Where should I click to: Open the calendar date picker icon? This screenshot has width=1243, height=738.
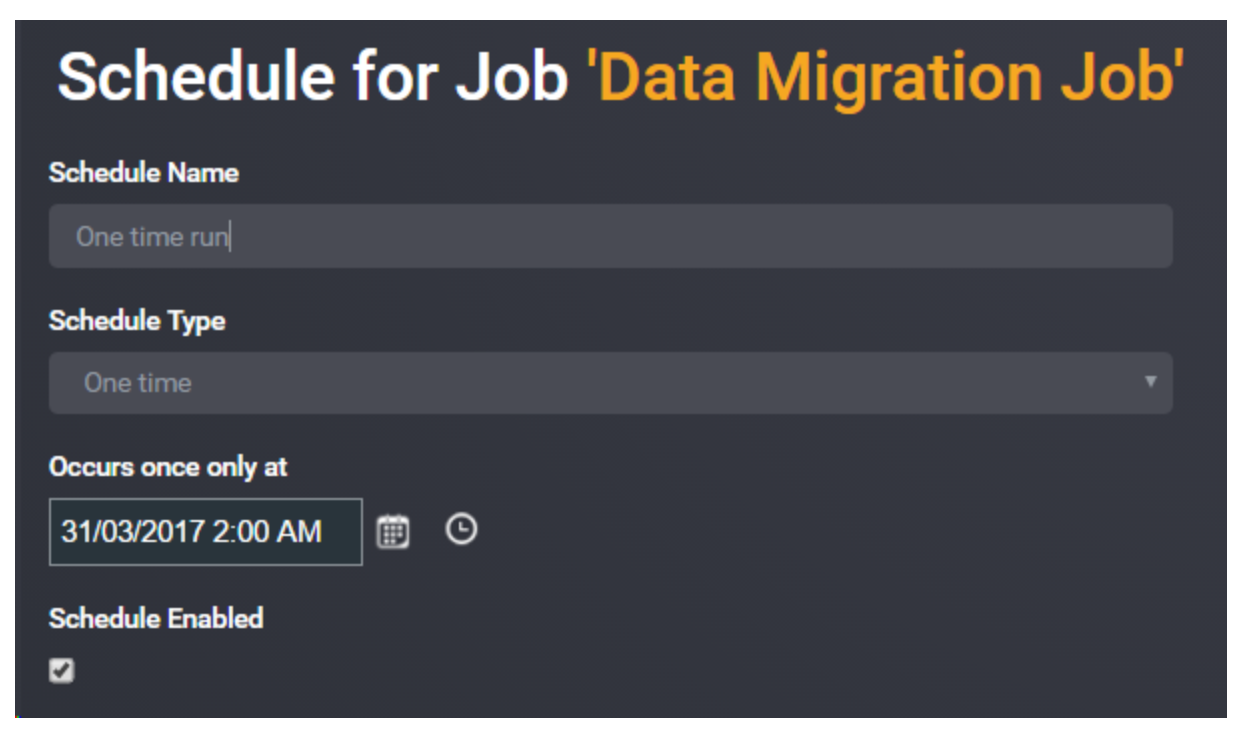tap(393, 532)
